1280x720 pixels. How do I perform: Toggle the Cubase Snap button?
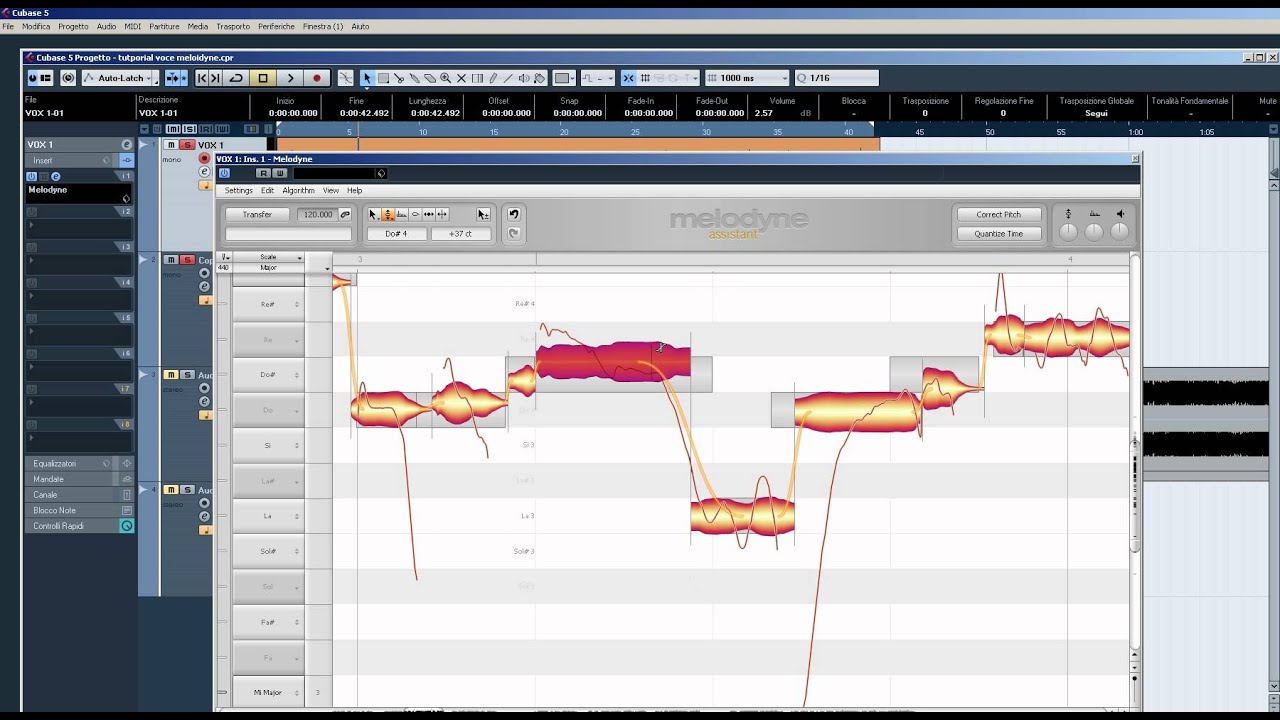pyautogui.click(x=629, y=78)
